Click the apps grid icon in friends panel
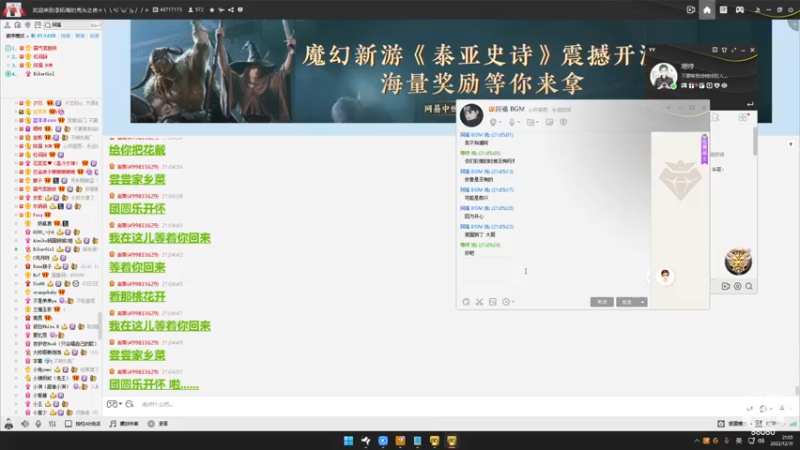This screenshot has height=450, width=800. 742,118
